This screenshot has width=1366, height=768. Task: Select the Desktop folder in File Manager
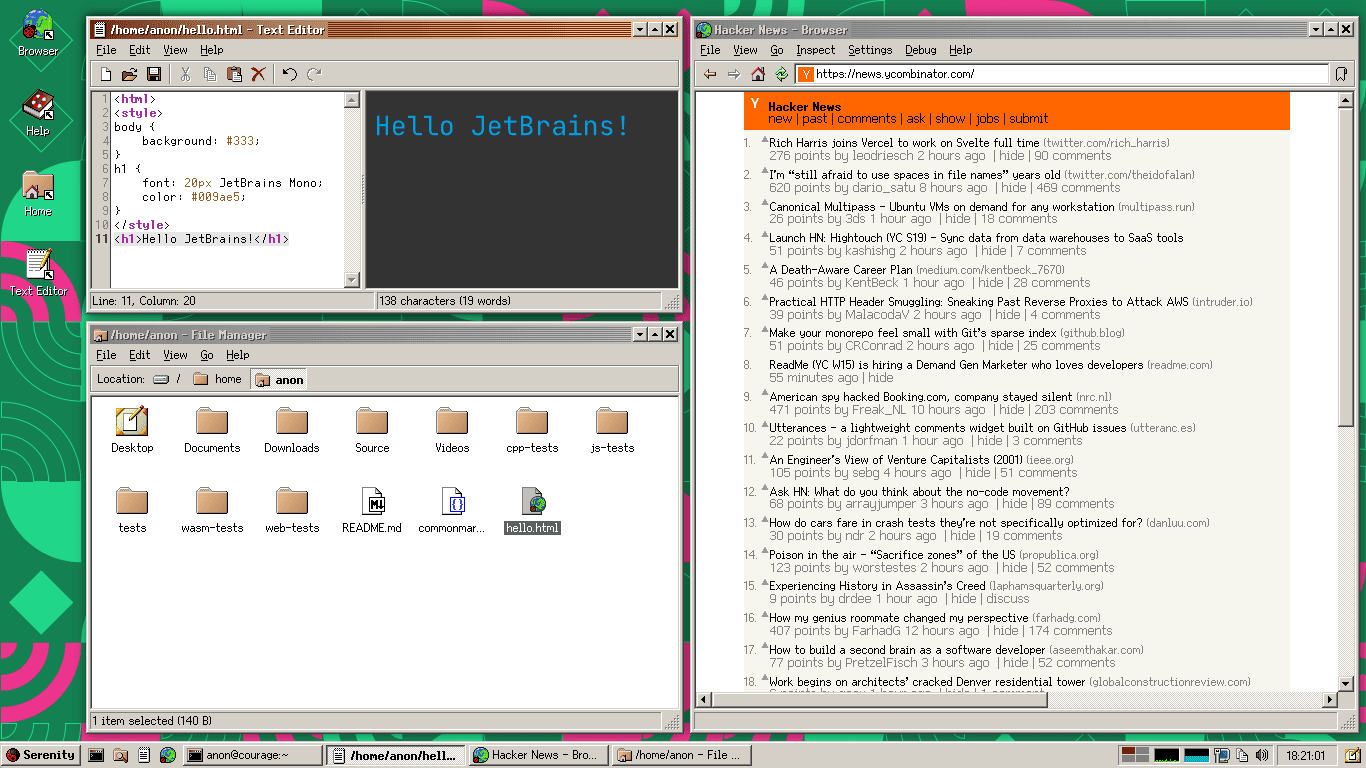(x=132, y=431)
